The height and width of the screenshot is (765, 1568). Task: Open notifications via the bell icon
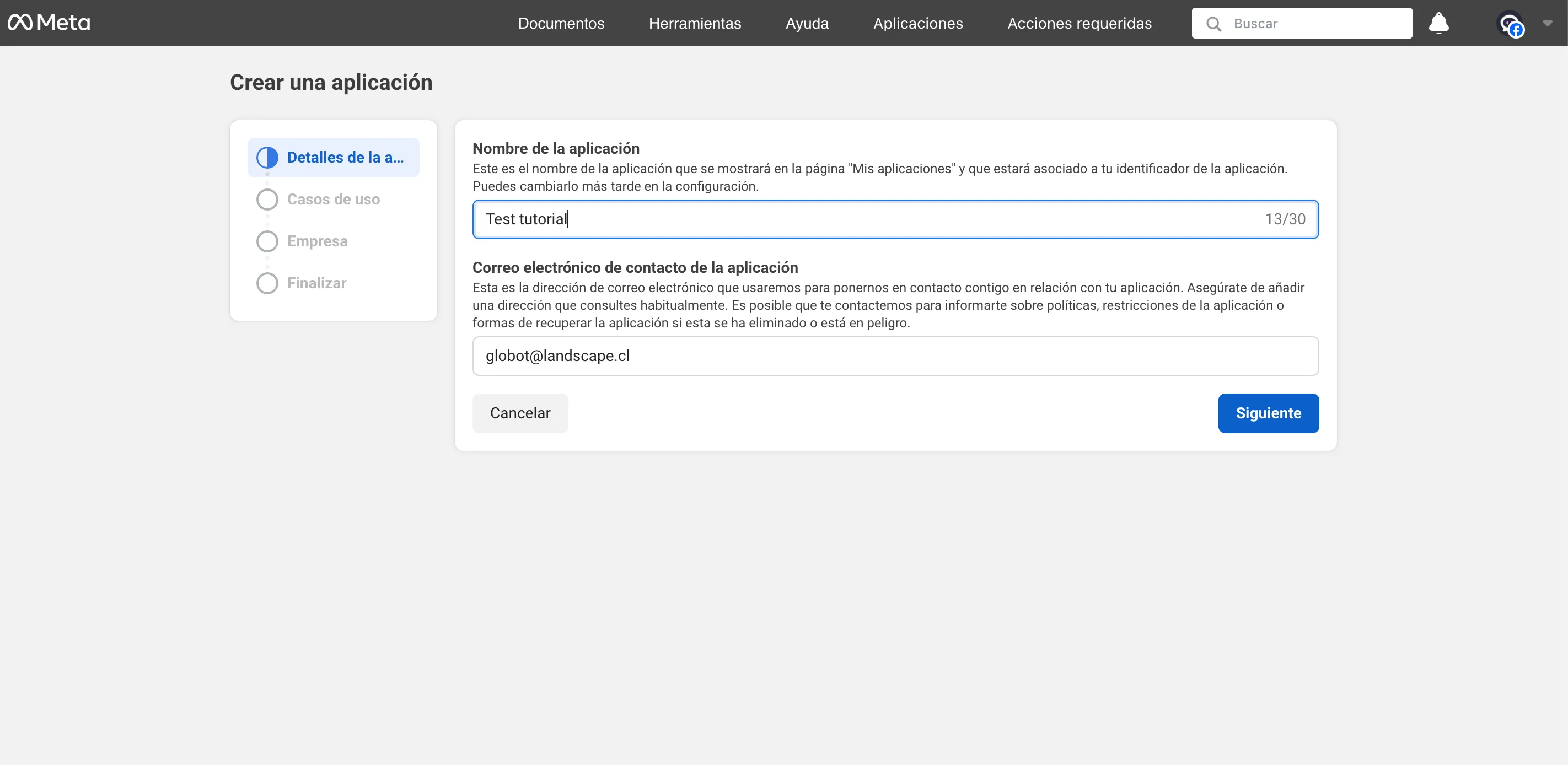click(1439, 23)
